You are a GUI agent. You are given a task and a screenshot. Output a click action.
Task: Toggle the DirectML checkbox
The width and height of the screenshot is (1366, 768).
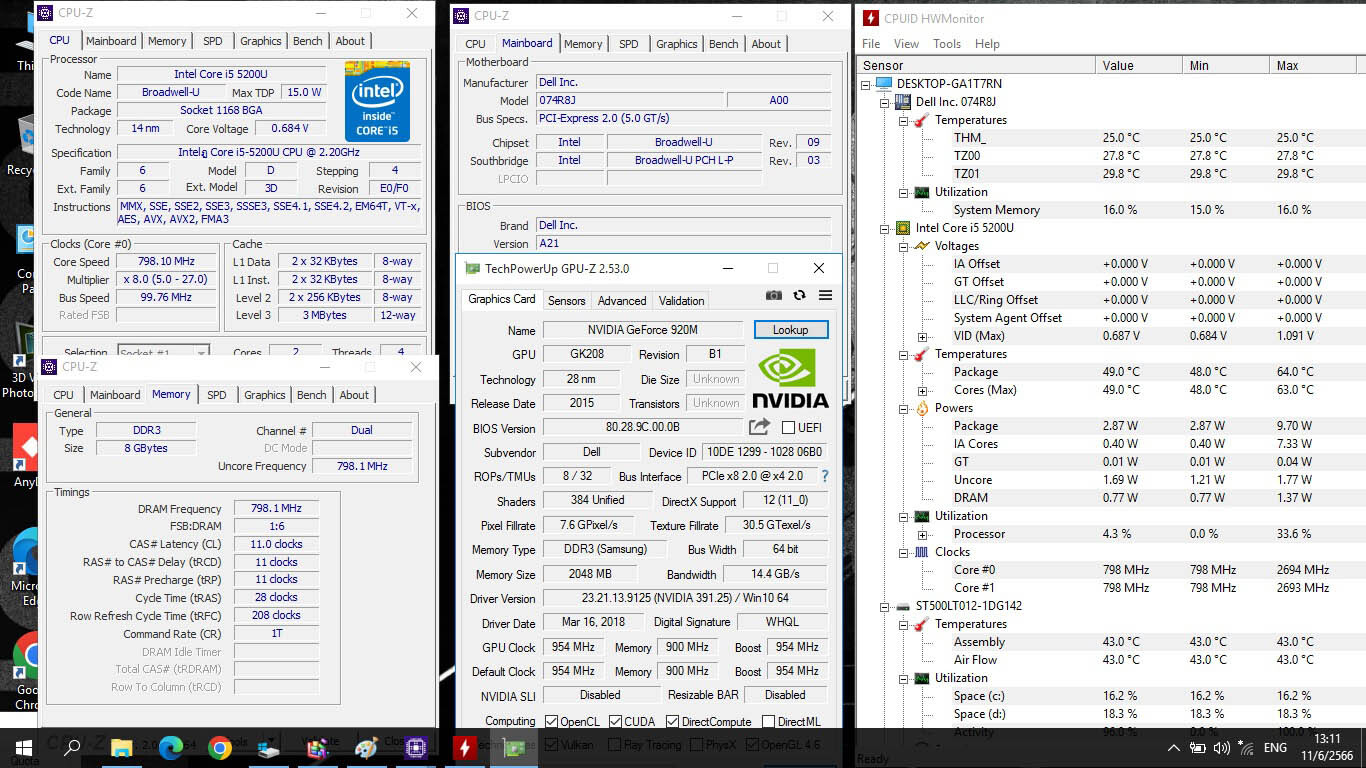pos(768,721)
